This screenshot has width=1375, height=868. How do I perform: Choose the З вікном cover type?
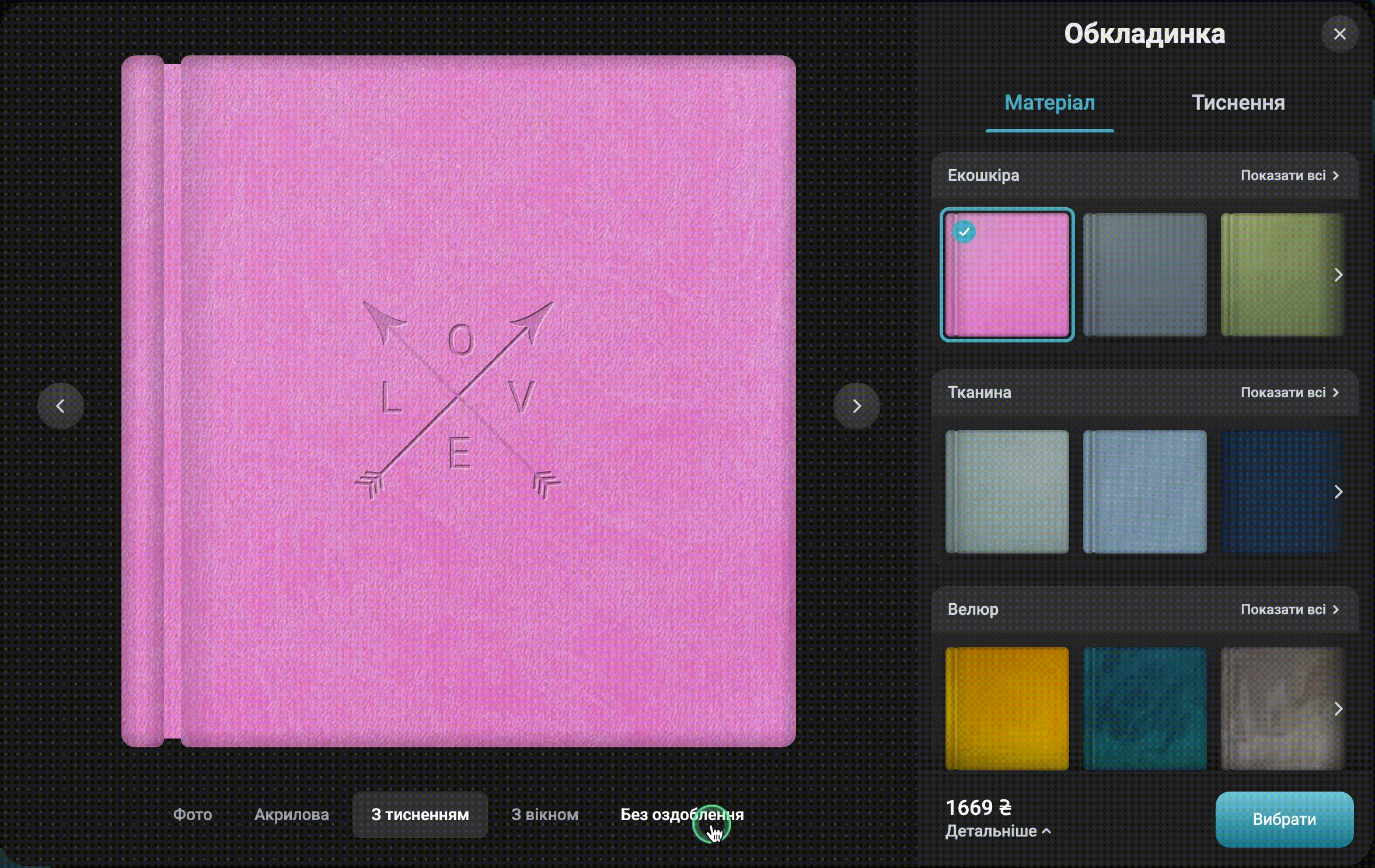pyautogui.click(x=545, y=814)
